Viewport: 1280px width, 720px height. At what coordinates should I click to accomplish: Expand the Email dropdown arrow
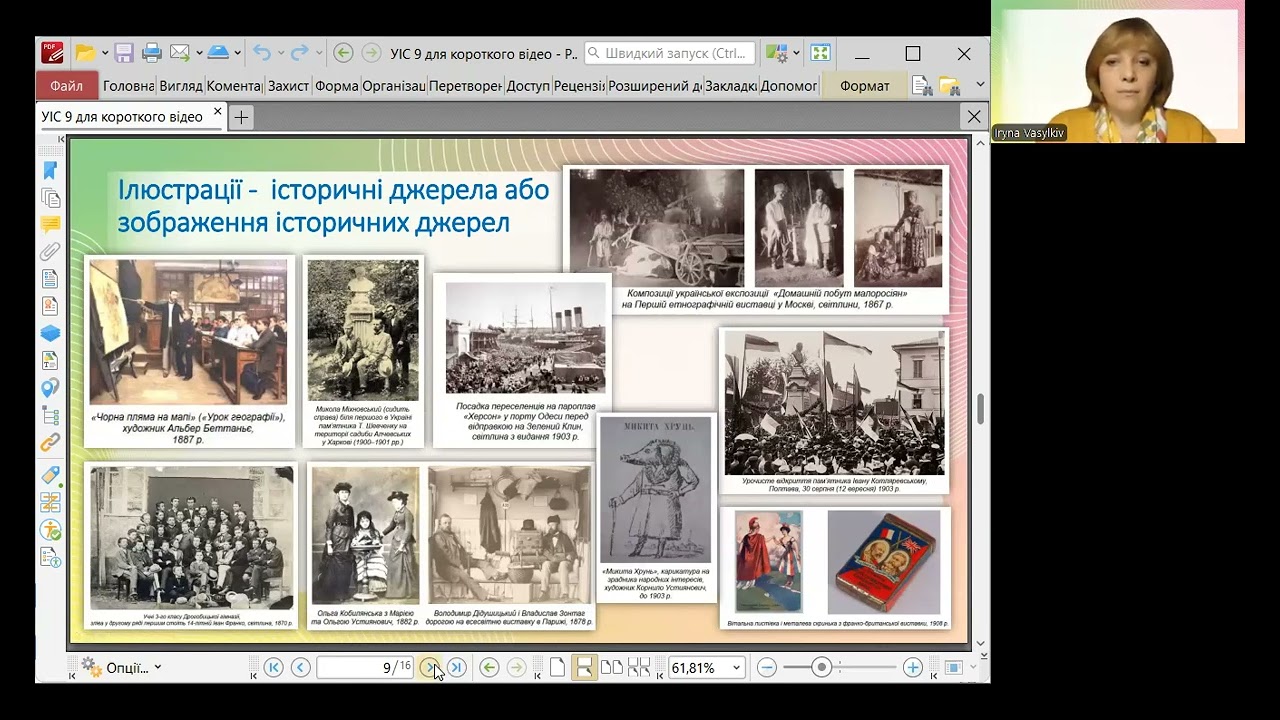click(x=198, y=53)
